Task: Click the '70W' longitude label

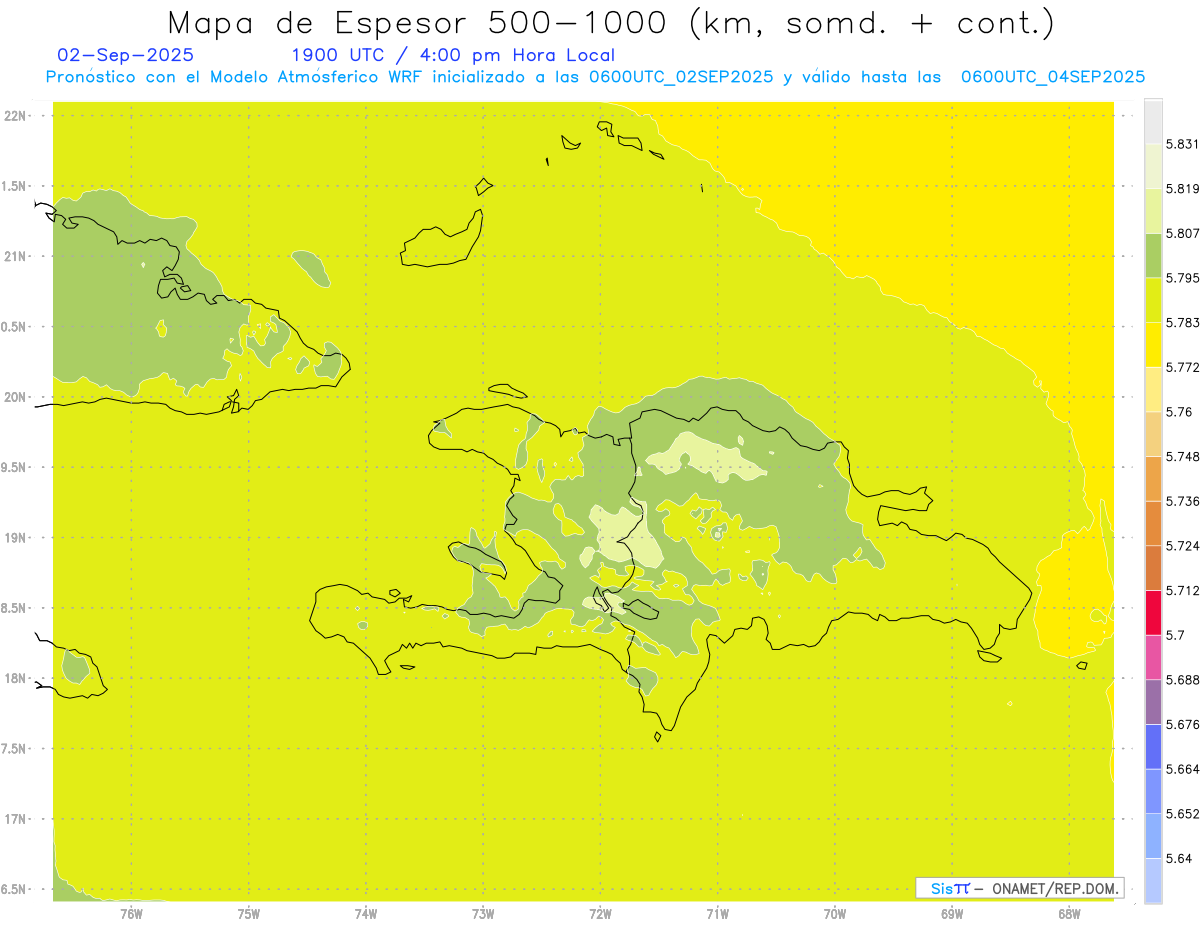Action: point(835,914)
